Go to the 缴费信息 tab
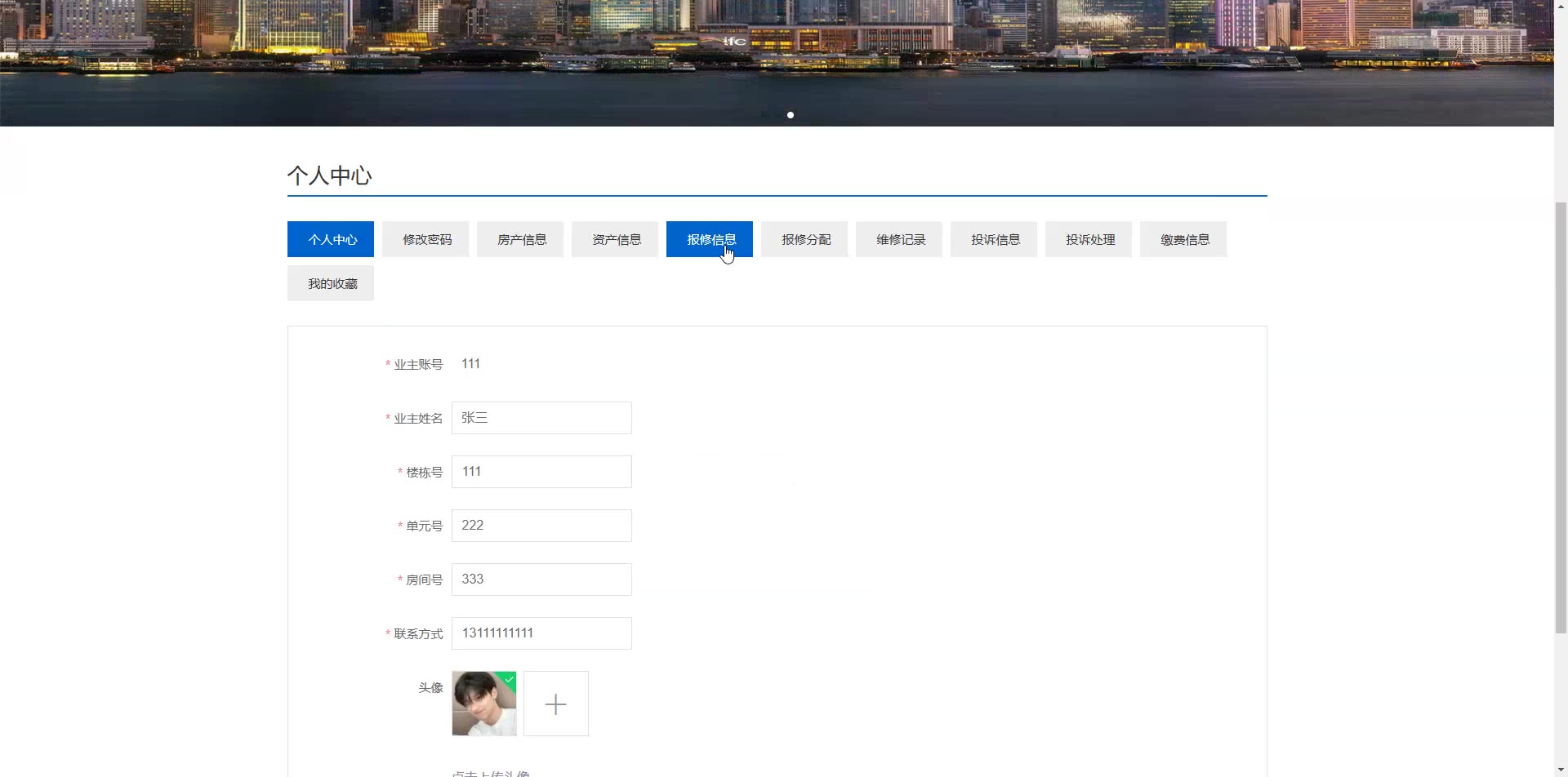Screen dimensions: 1568x777 1183,239
